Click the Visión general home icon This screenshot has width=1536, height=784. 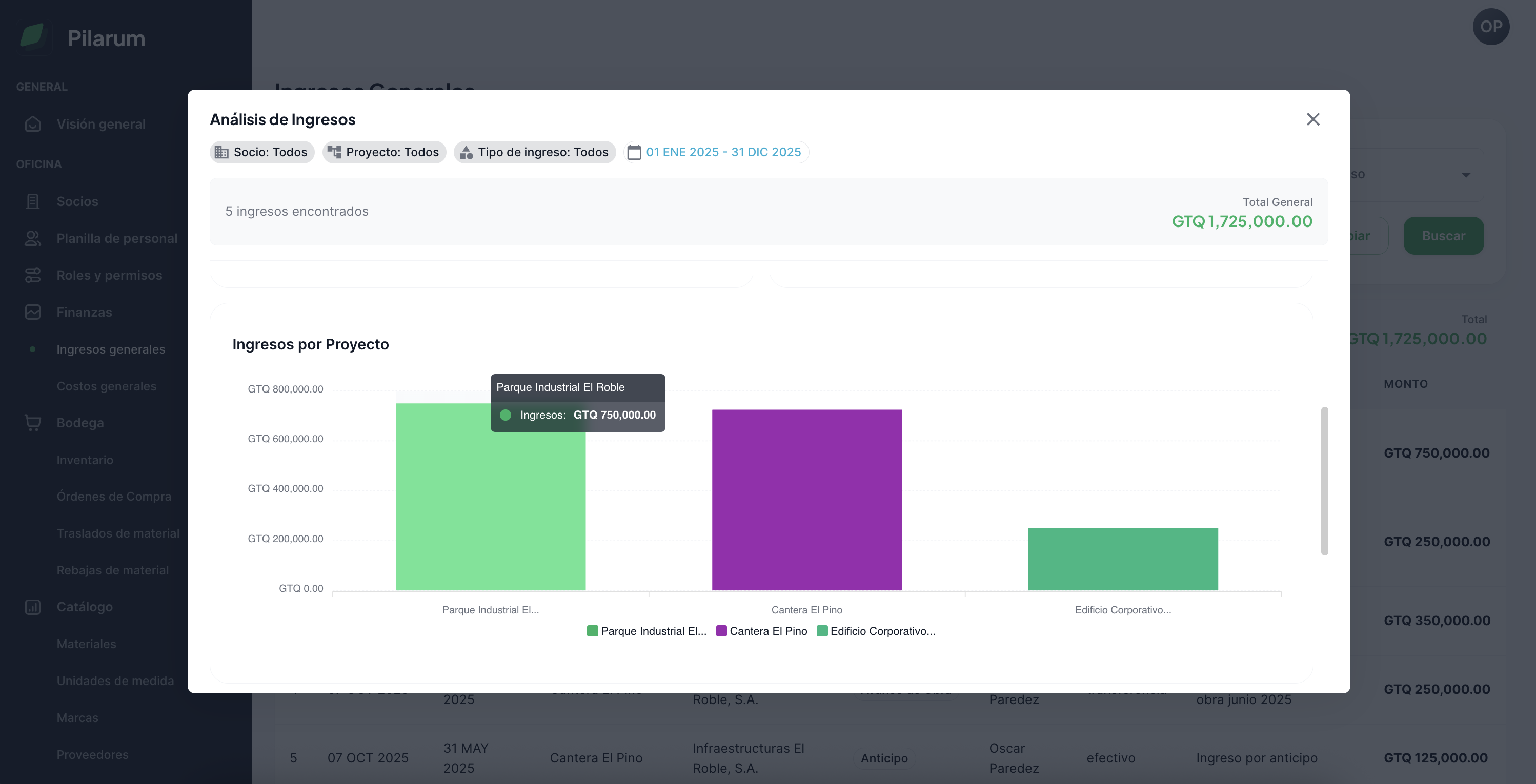(33, 124)
